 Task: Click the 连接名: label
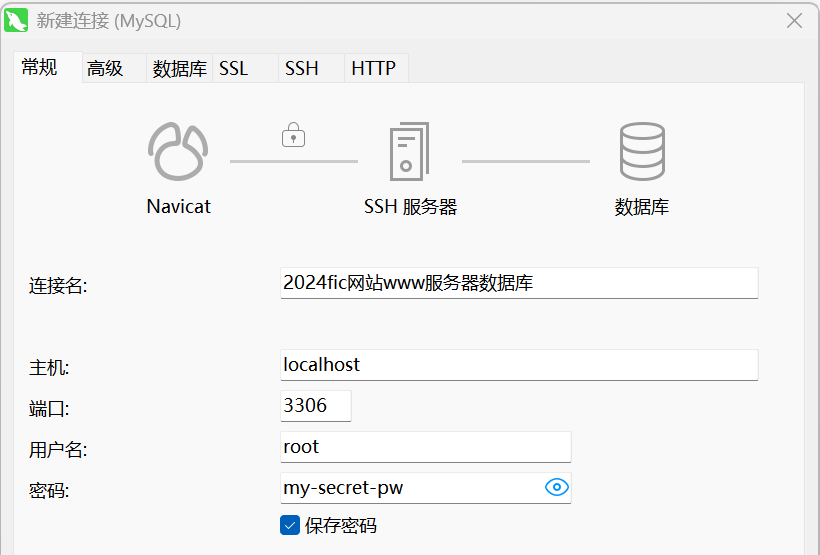[x=58, y=286]
